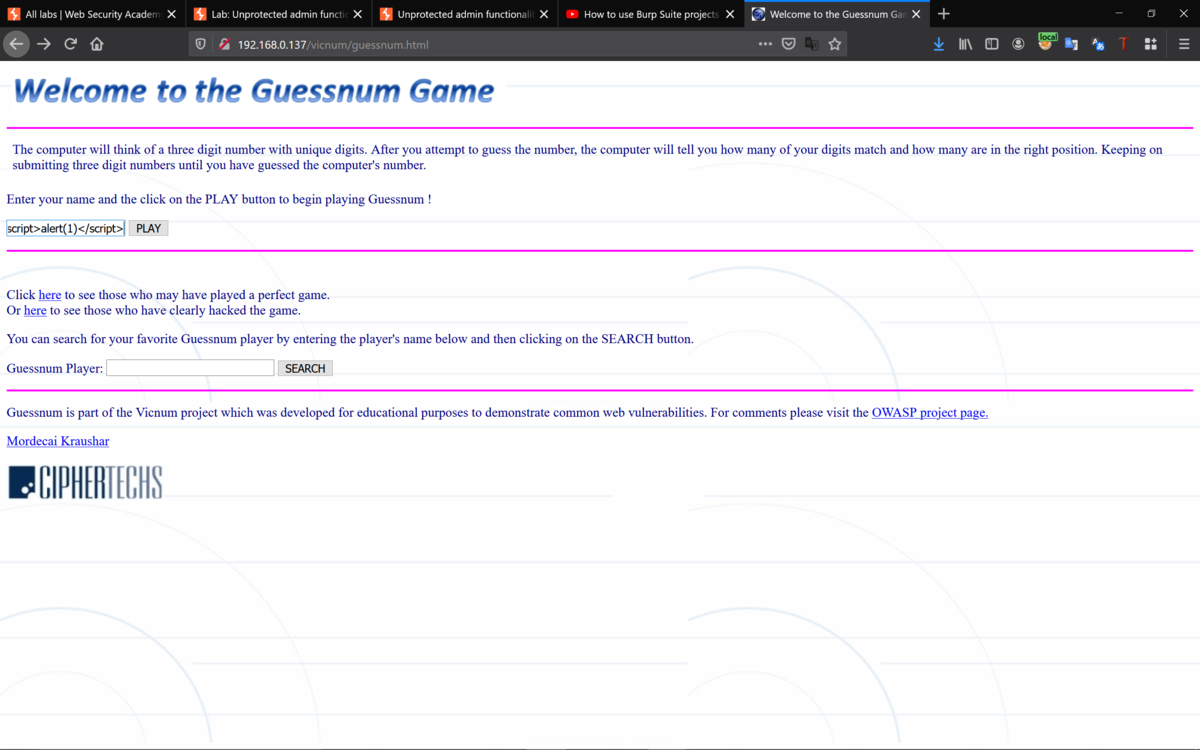The width and height of the screenshot is (1200, 750).
Task: Close the Guessnum Game tab
Action: (x=916, y=14)
